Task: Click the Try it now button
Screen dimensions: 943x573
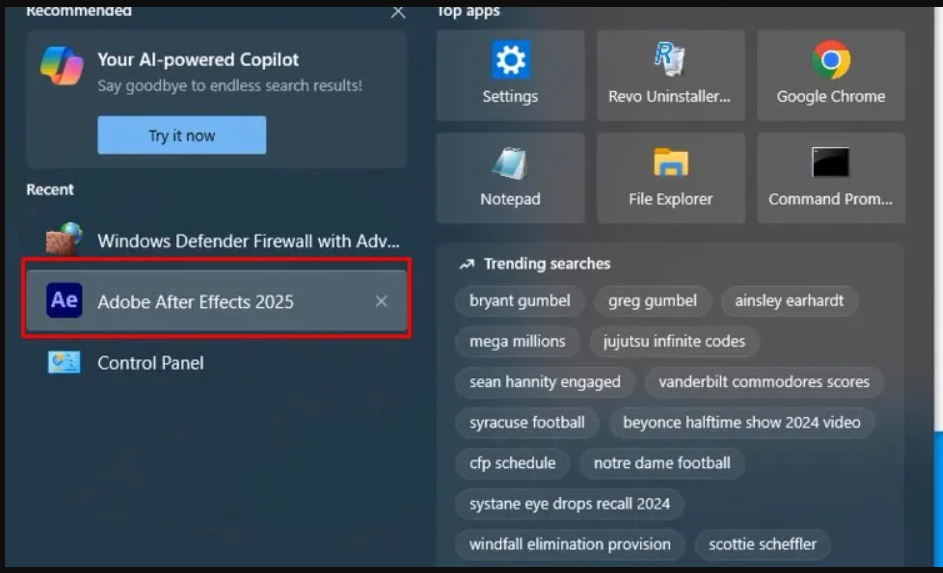Action: (x=182, y=135)
